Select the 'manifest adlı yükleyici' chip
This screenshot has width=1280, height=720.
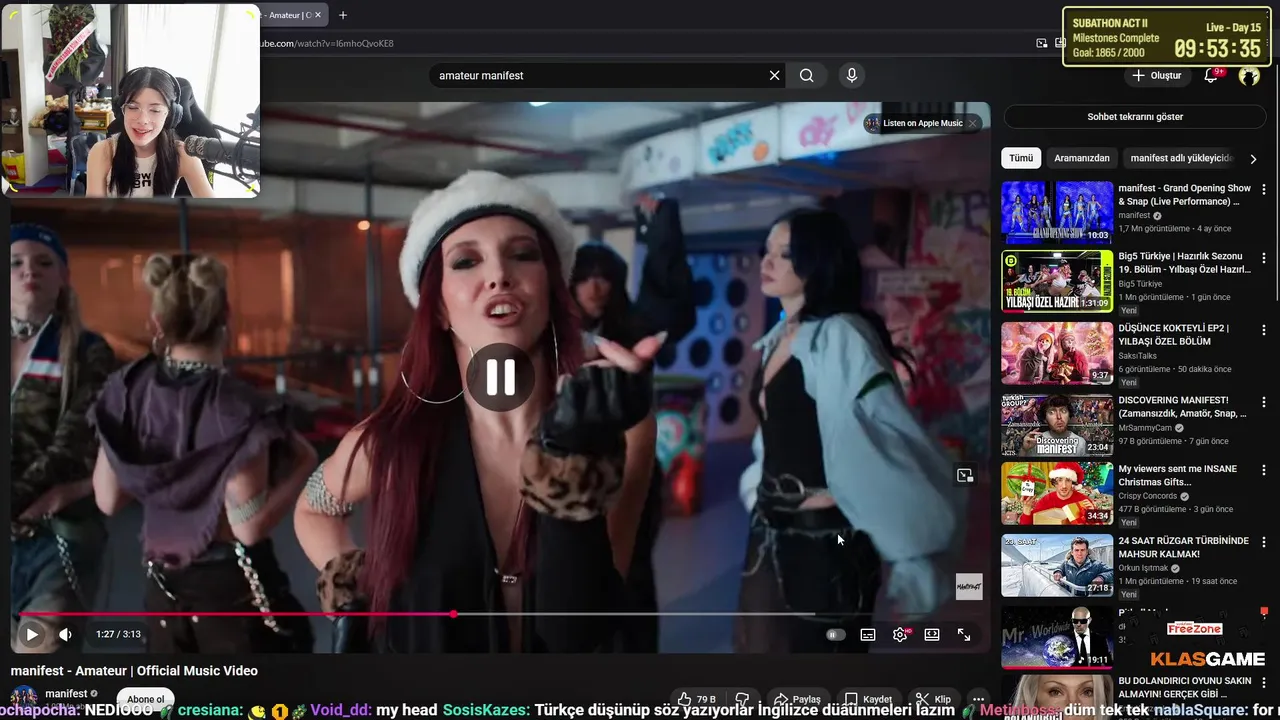(1182, 158)
